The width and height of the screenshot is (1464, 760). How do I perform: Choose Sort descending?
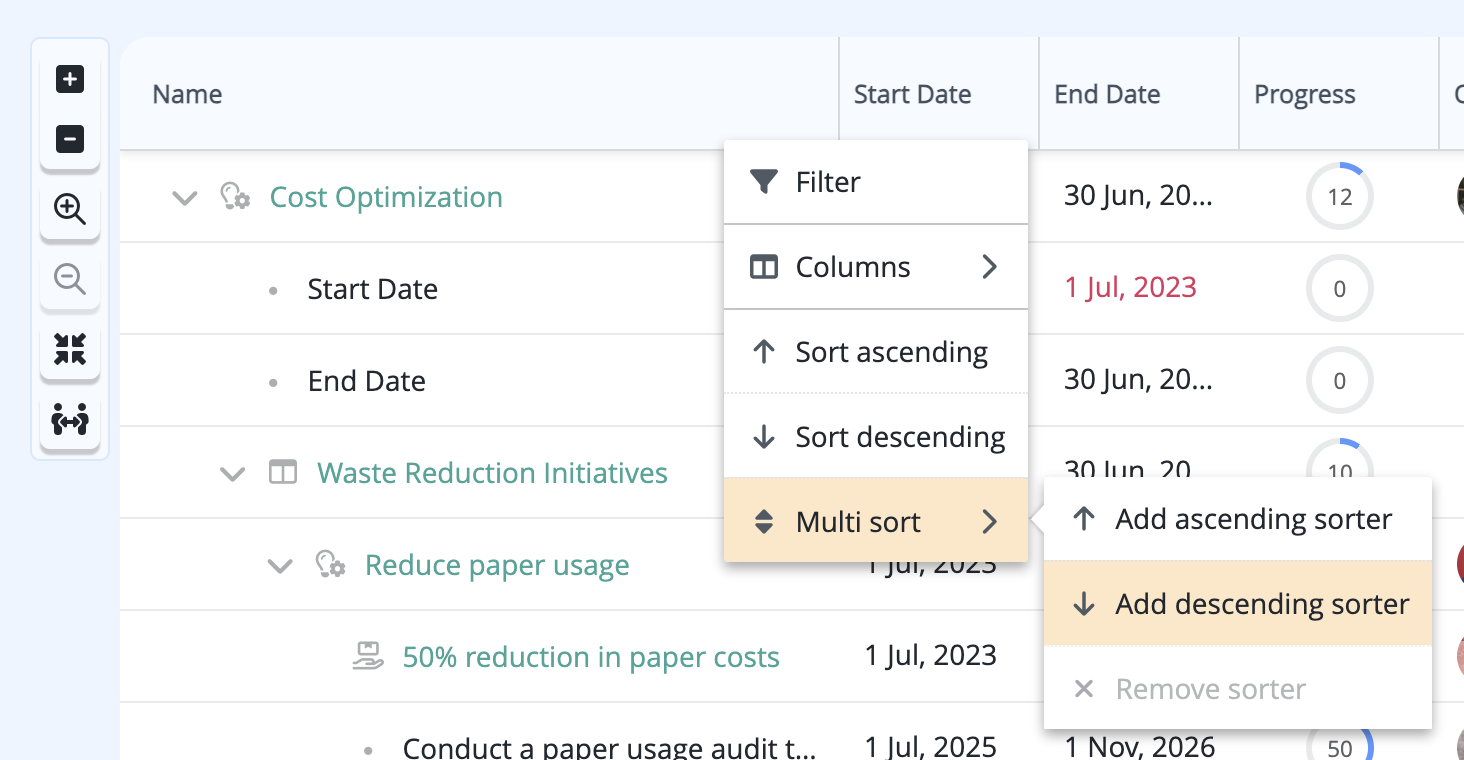point(876,437)
